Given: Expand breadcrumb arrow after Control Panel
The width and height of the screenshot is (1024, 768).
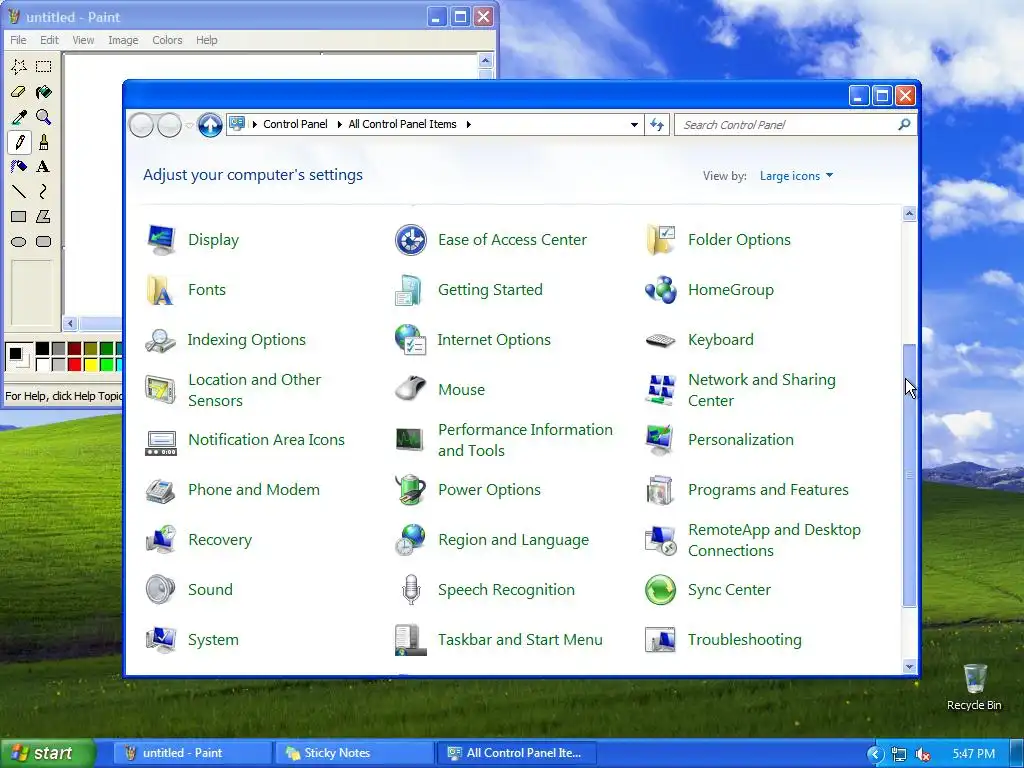Looking at the screenshot, I should click(x=339, y=124).
